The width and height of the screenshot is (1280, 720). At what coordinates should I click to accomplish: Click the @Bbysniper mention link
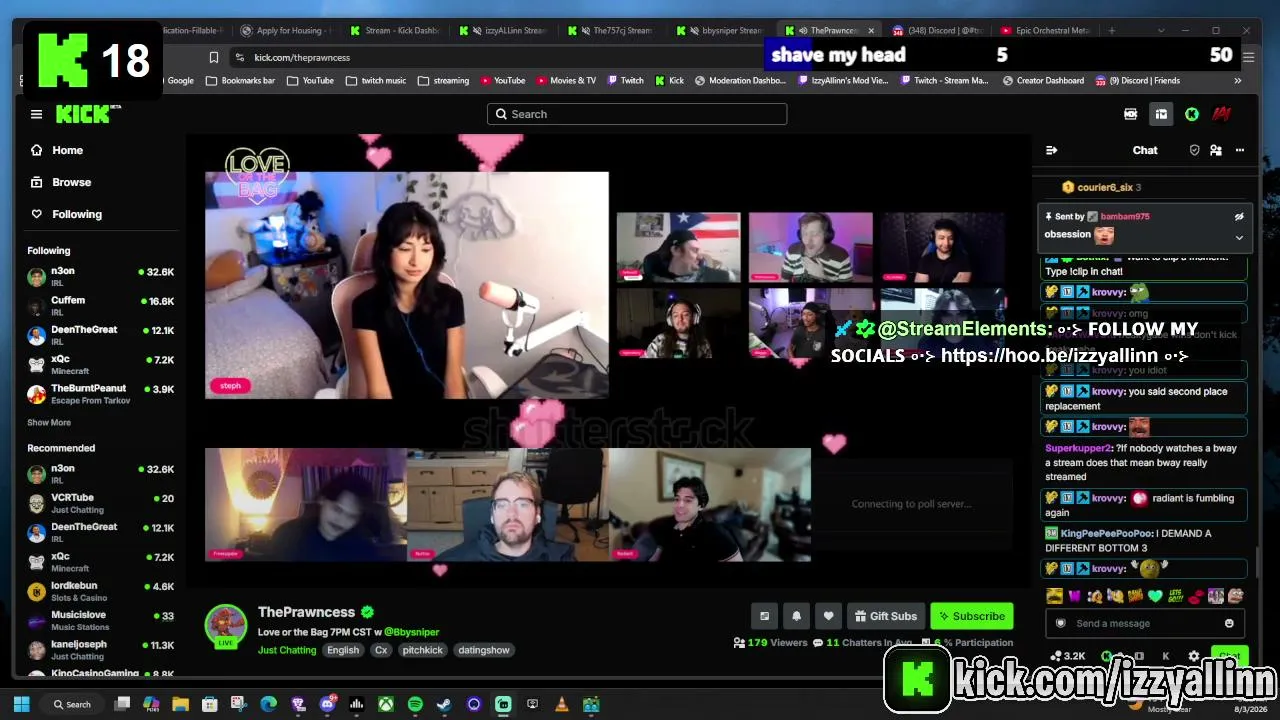tap(411, 632)
